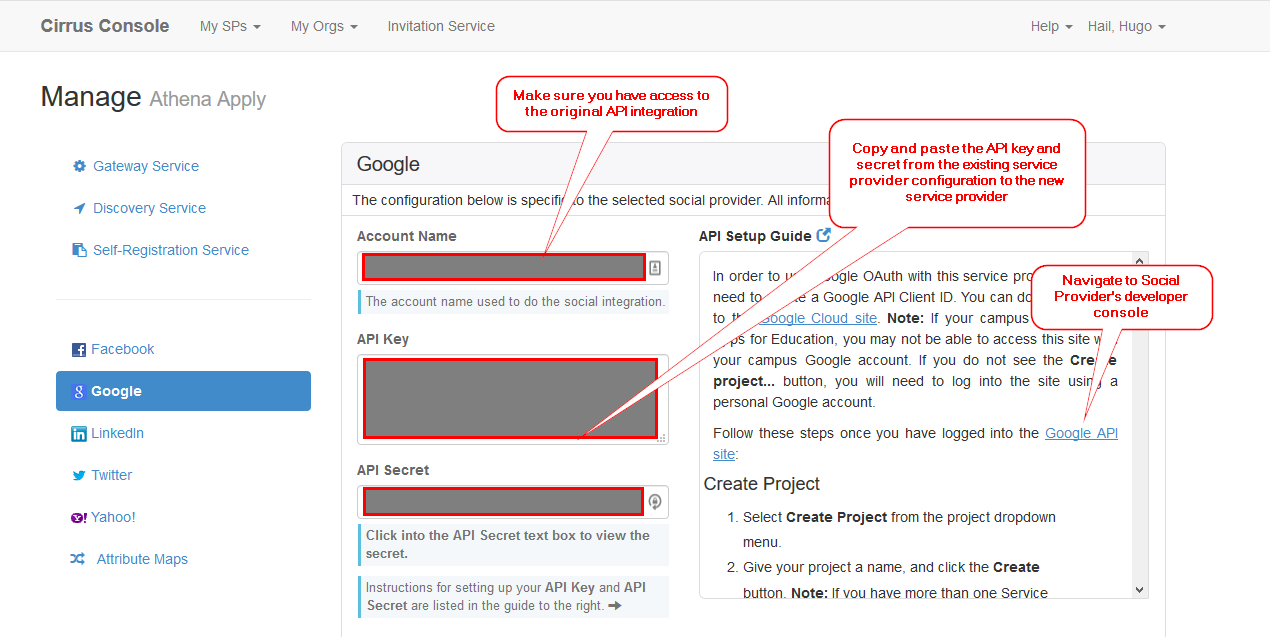Click the setup guide scrollbar down arrow
This screenshot has height=637, width=1270.
(x=1140, y=590)
